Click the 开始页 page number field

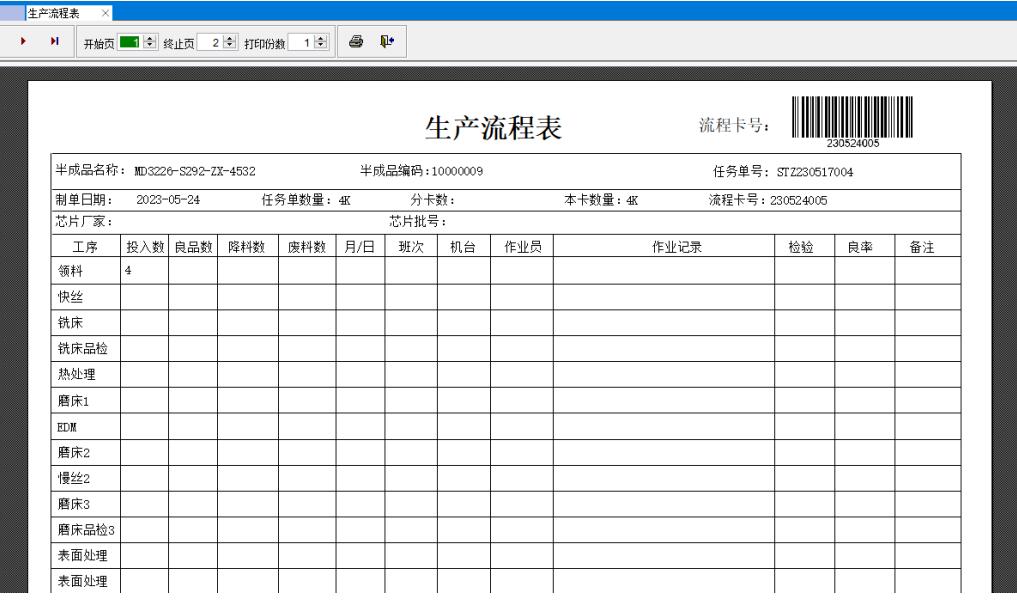click(131, 42)
